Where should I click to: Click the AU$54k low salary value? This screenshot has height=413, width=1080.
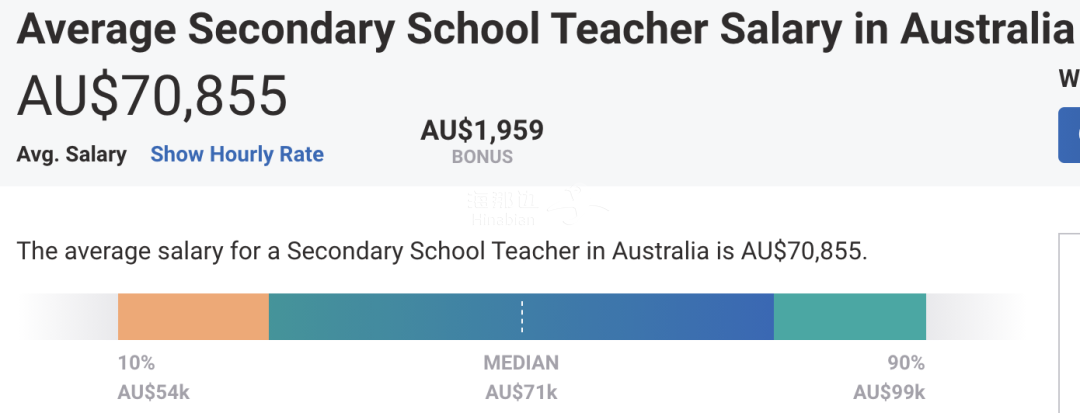click(x=154, y=392)
